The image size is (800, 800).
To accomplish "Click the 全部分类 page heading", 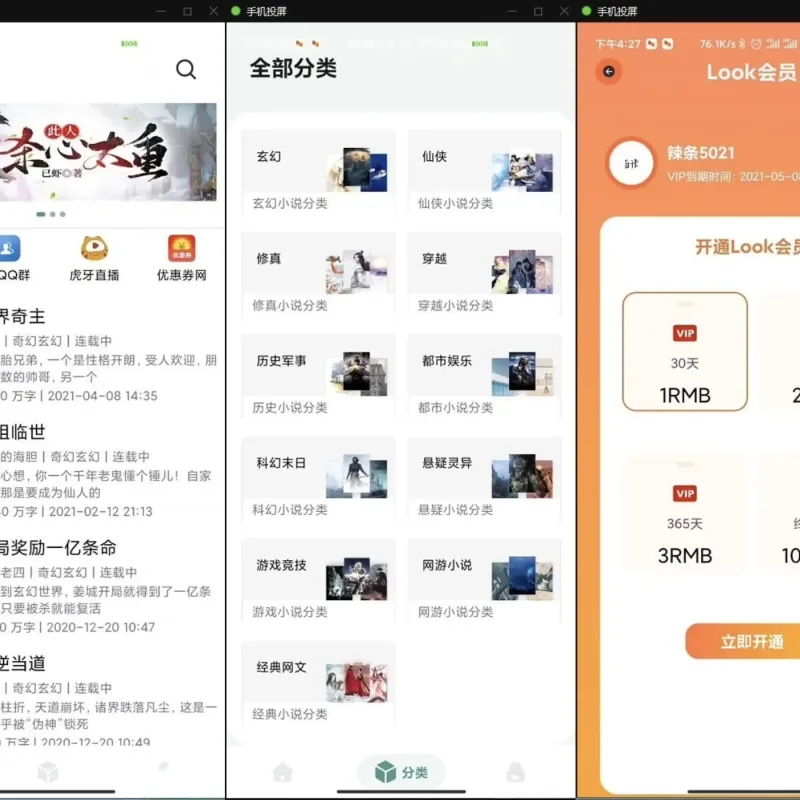I will (x=293, y=68).
